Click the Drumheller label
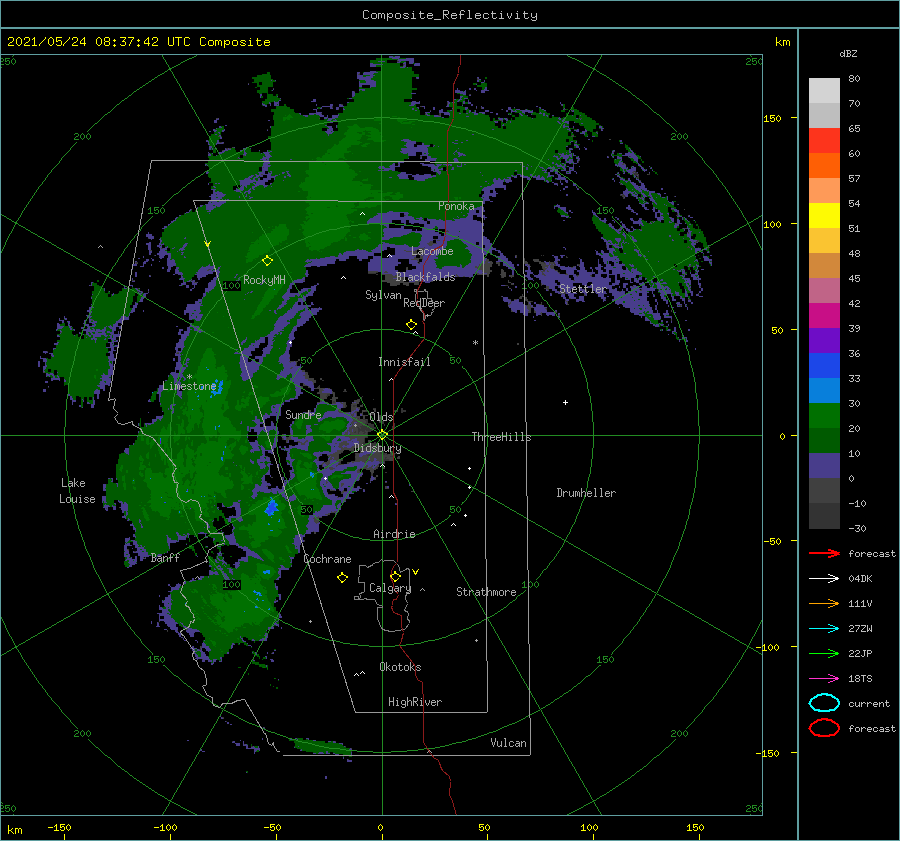The height and width of the screenshot is (841, 900). pos(586,493)
